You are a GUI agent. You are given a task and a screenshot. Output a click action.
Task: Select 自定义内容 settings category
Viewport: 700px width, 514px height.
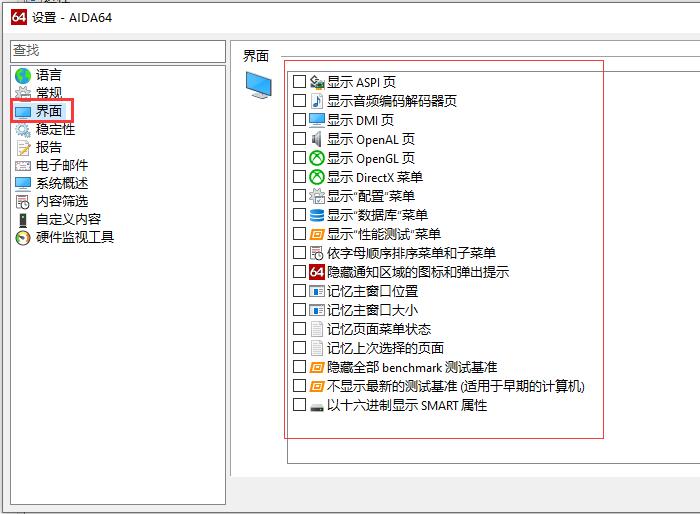(68, 219)
